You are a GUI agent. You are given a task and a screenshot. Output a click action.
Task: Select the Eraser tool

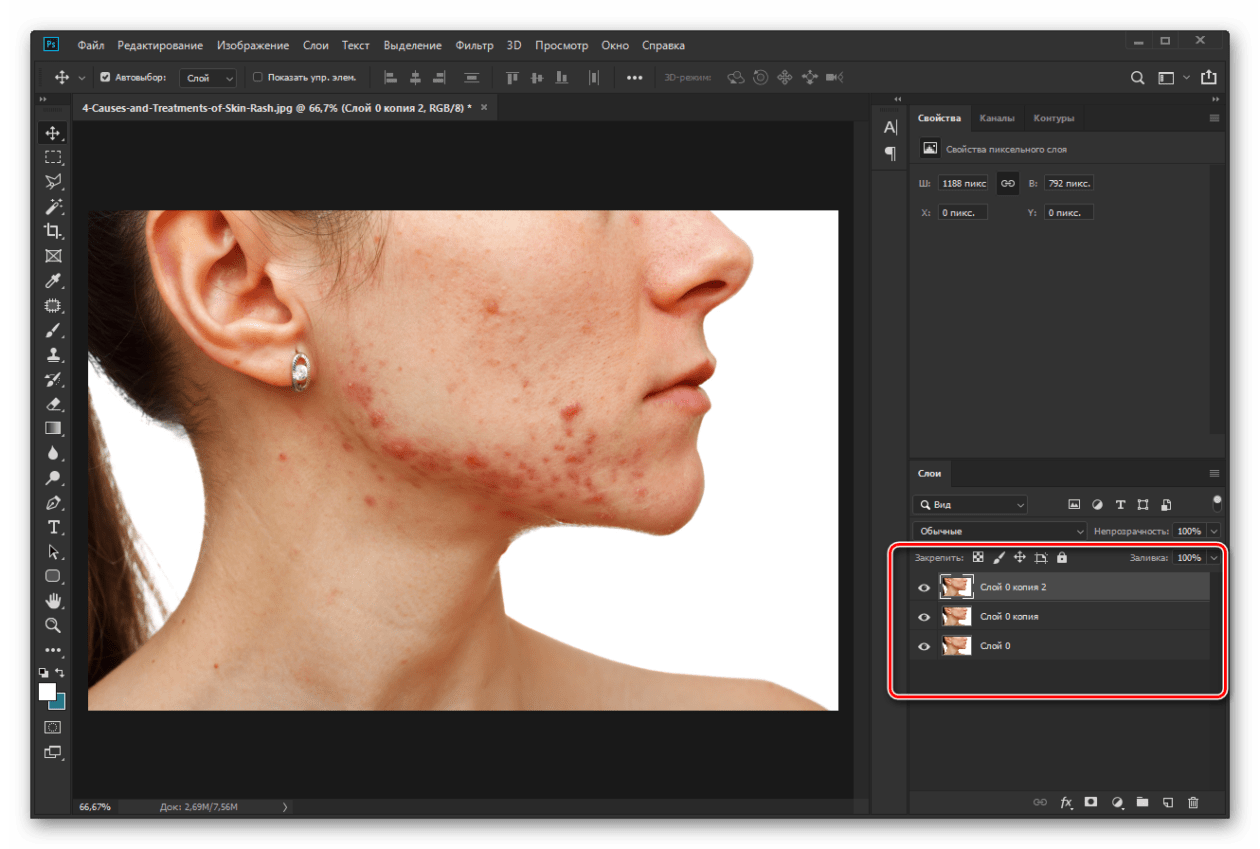coord(53,404)
